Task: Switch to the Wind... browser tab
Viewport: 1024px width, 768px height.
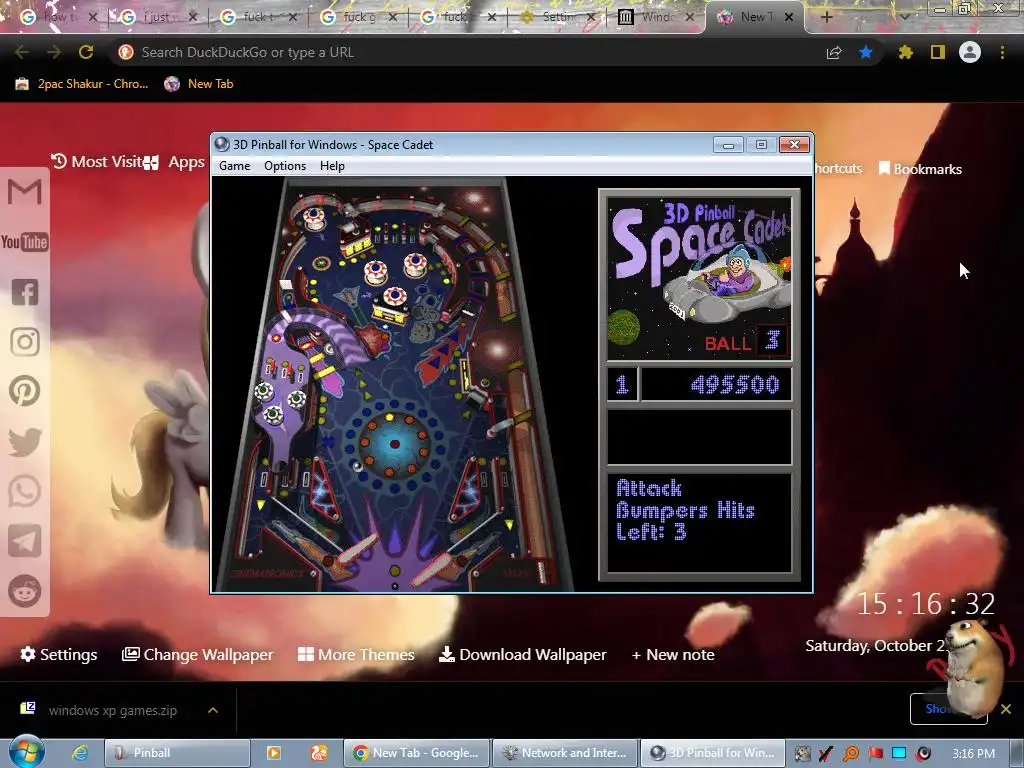Action: [x=656, y=17]
